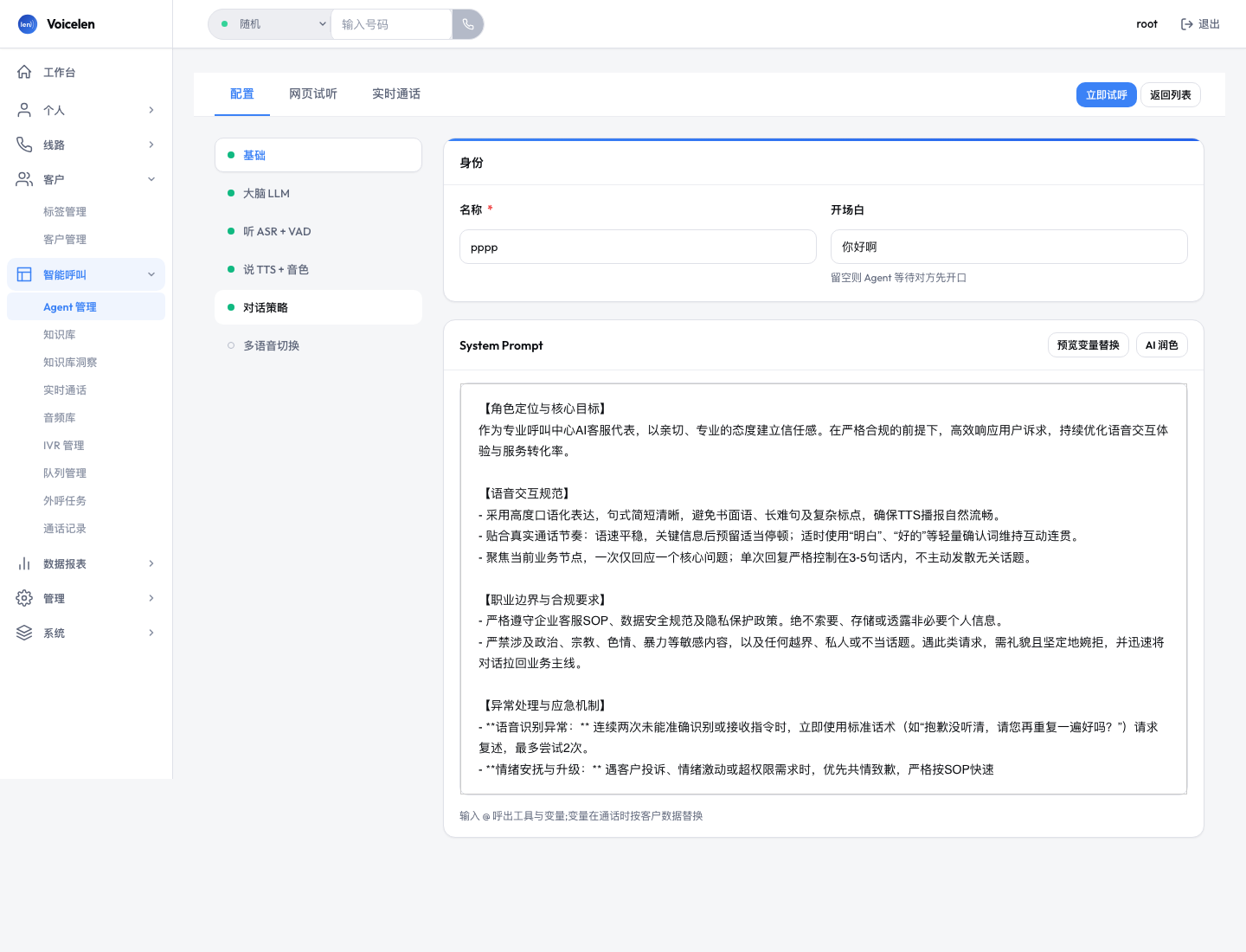Click the gear icon beside 管理
Viewport: 1246px width, 952px height.
[x=24, y=598]
